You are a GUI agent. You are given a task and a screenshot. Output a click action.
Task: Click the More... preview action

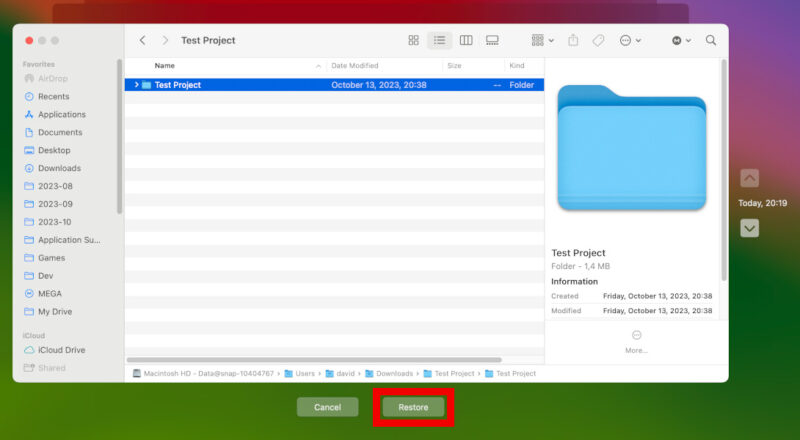tap(636, 342)
